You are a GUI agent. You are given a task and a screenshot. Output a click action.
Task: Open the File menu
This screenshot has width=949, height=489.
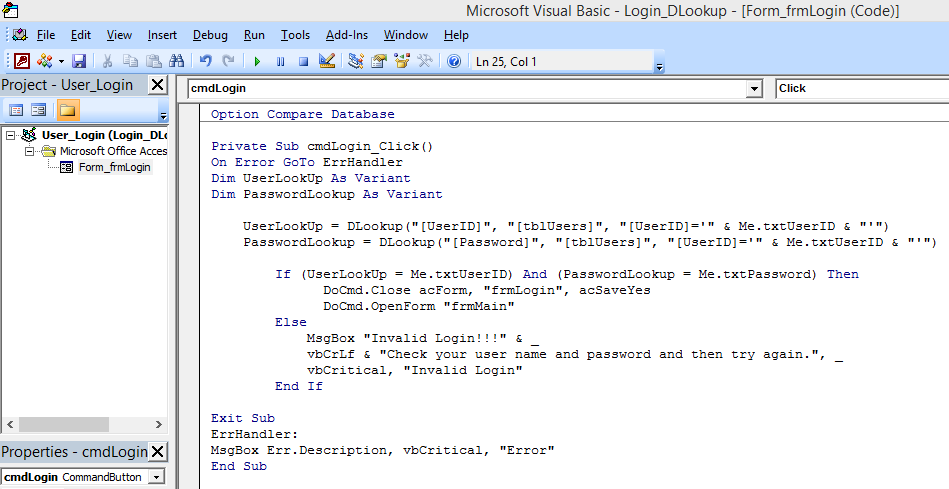(x=46, y=35)
